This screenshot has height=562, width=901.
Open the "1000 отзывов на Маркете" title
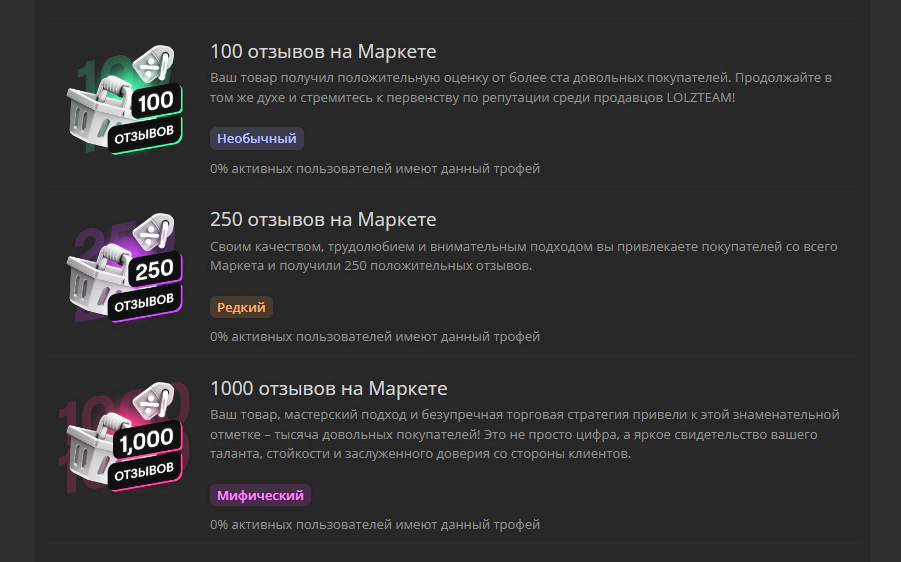coord(328,388)
